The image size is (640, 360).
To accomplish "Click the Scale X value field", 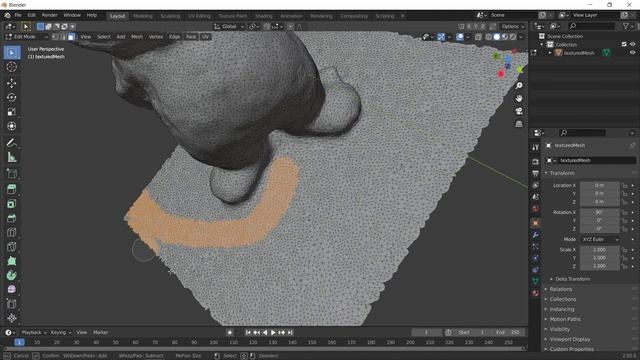I will pyautogui.click(x=600, y=250).
